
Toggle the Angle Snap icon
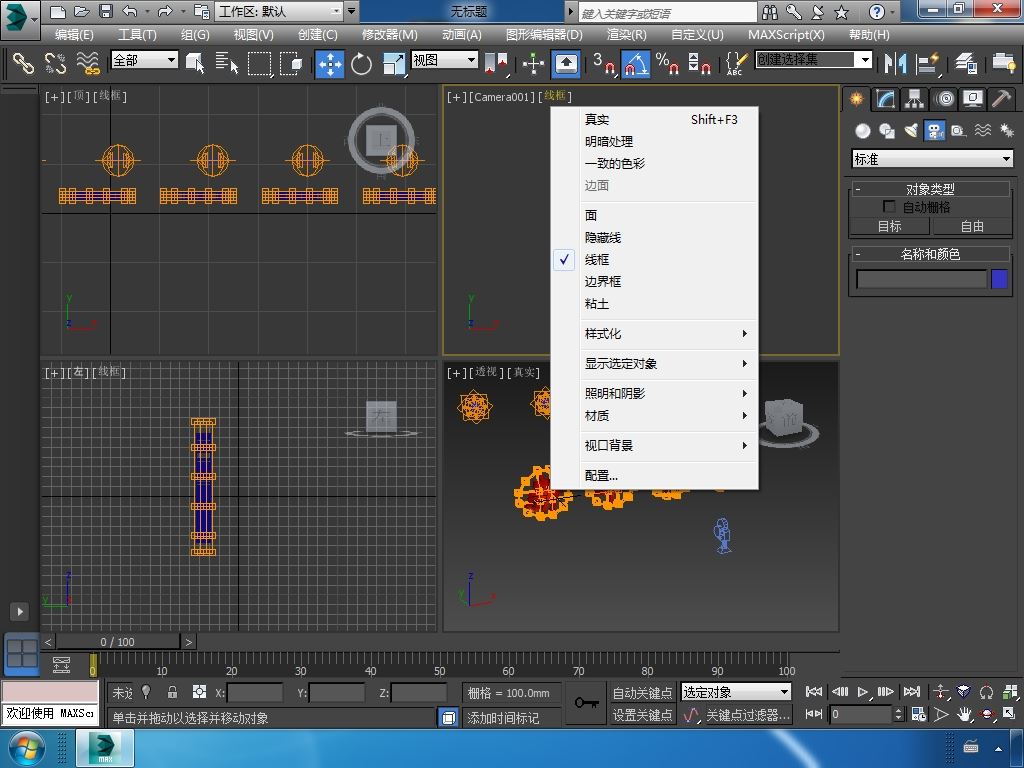pyautogui.click(x=635, y=64)
